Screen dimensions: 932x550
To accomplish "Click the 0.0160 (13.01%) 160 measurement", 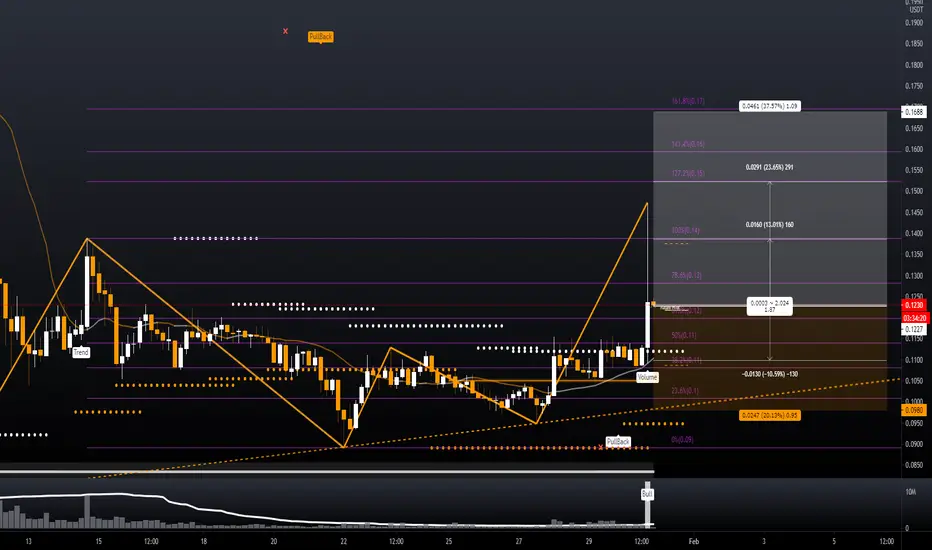I will click(x=769, y=225).
